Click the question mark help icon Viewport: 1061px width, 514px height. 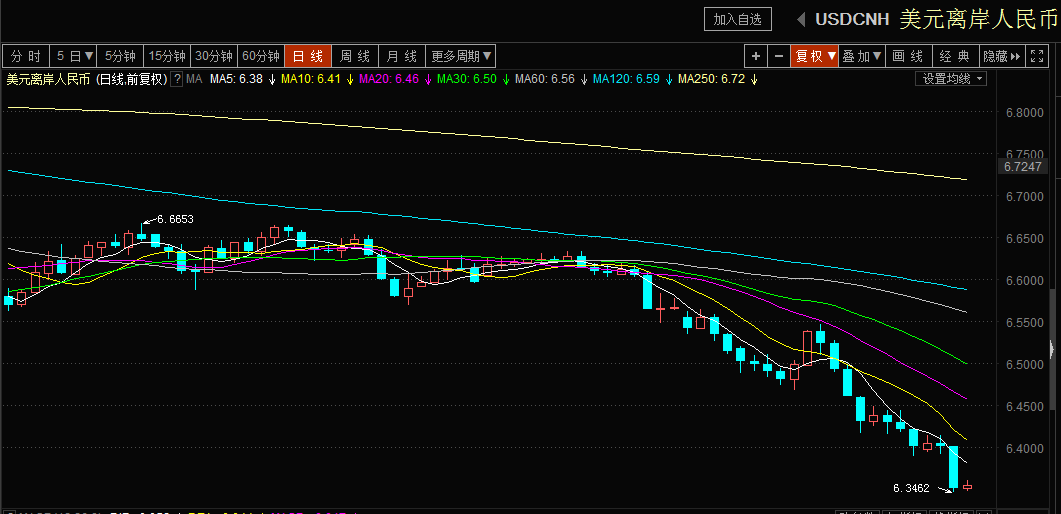pyautogui.click(x=177, y=79)
